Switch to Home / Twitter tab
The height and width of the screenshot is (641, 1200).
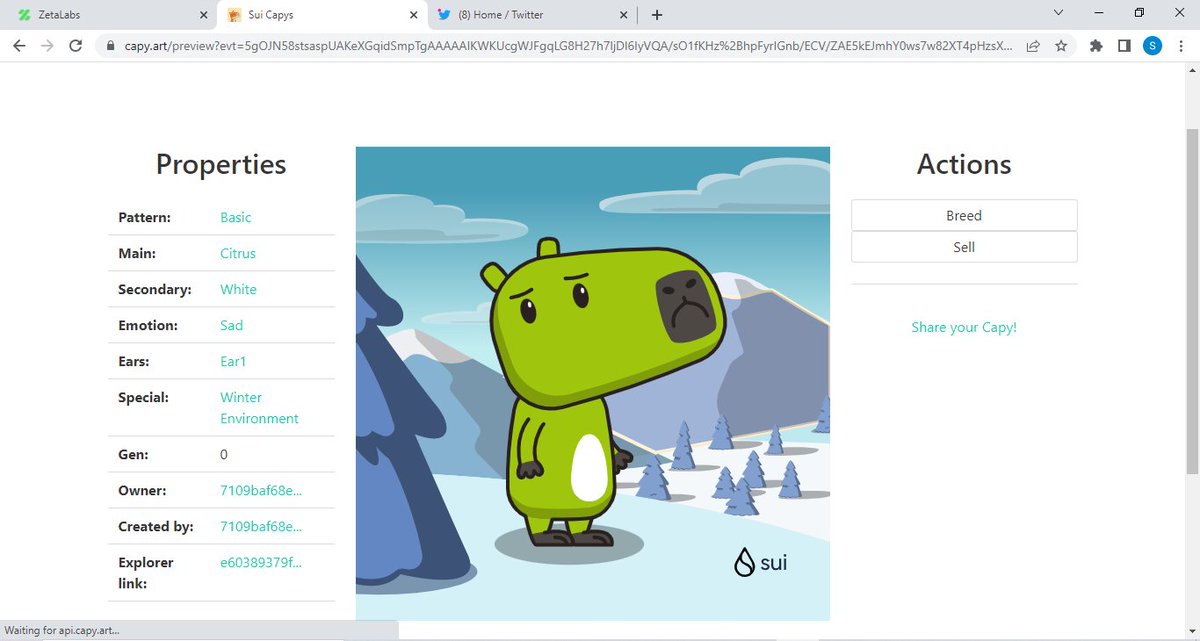pos(533,15)
